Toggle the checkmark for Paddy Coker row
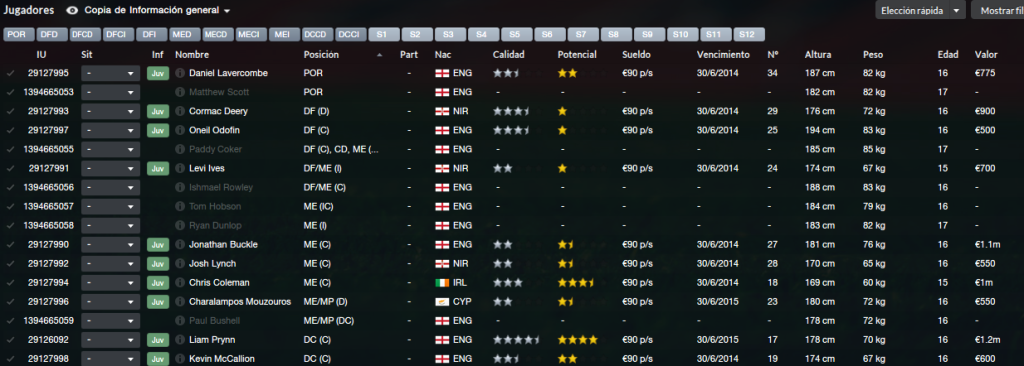Screen dimensions: 1024x366 point(10,149)
